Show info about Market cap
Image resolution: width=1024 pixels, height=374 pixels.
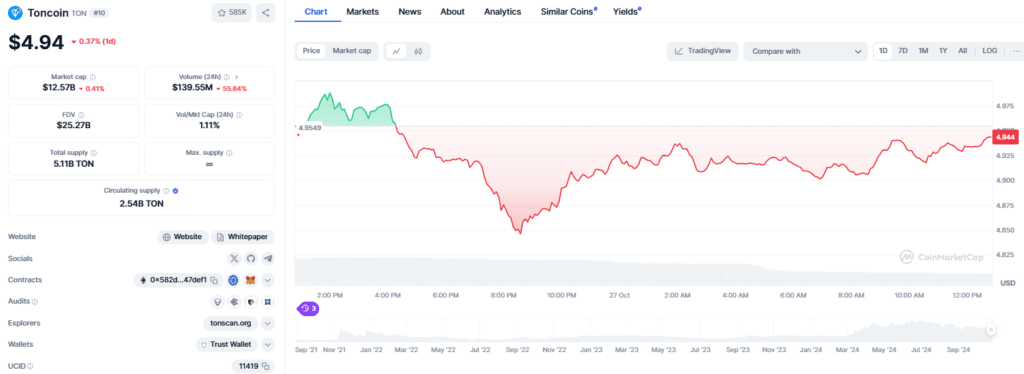coord(92,77)
